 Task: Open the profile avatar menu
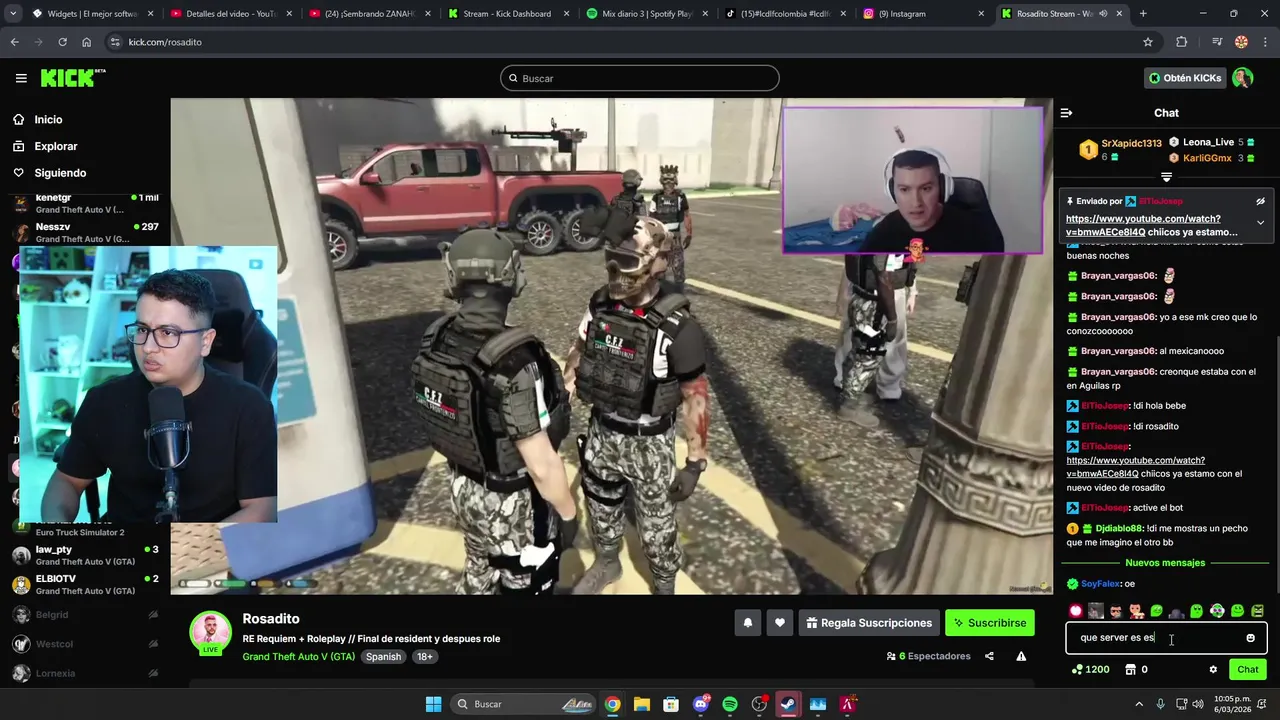pos(1242,78)
